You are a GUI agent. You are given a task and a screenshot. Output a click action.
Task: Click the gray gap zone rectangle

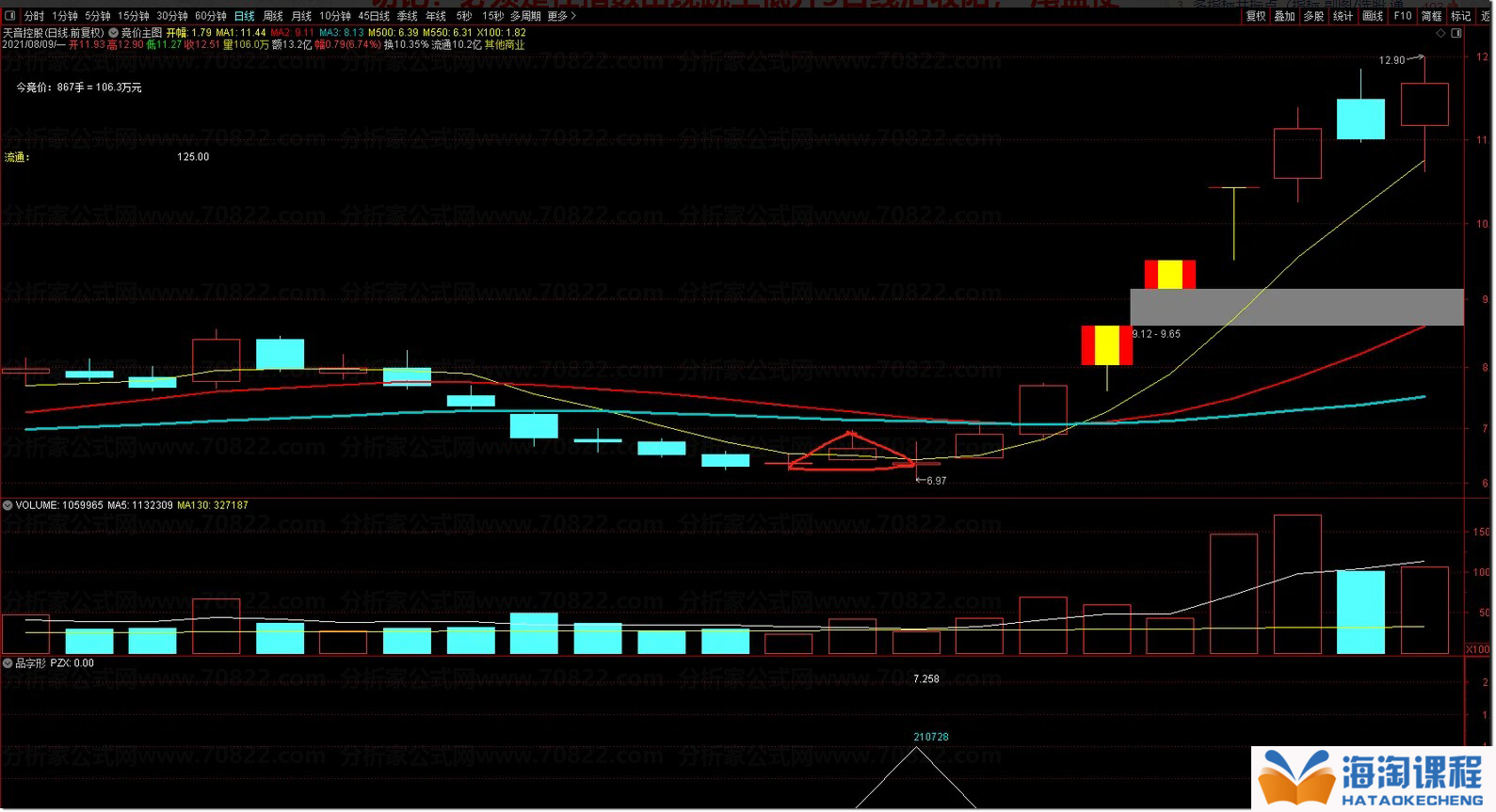click(x=1296, y=307)
